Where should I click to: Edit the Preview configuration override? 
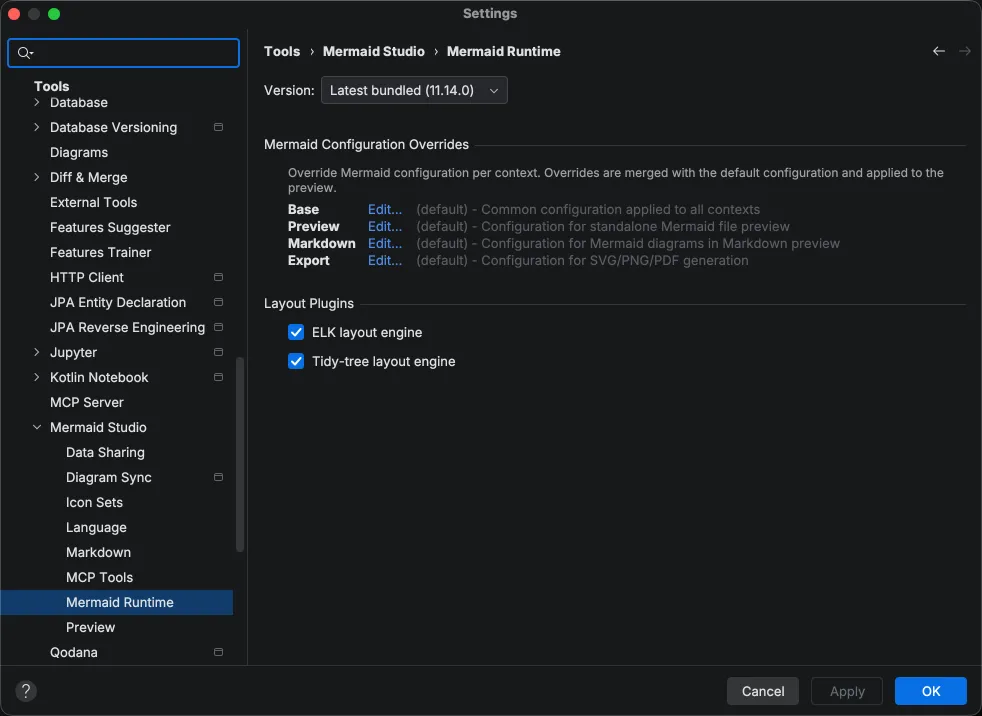click(385, 226)
